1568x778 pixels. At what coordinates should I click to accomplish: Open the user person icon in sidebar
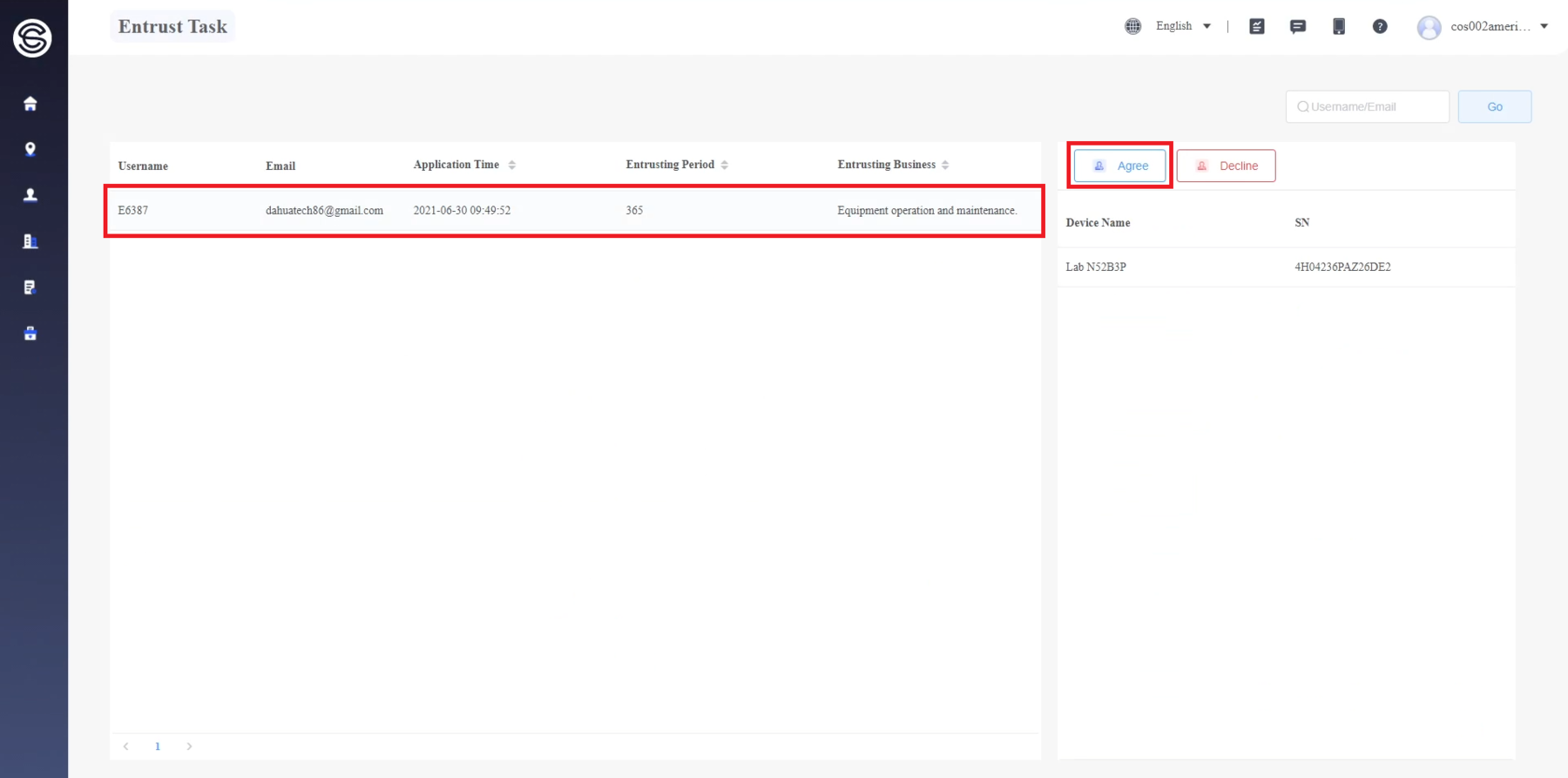30,195
